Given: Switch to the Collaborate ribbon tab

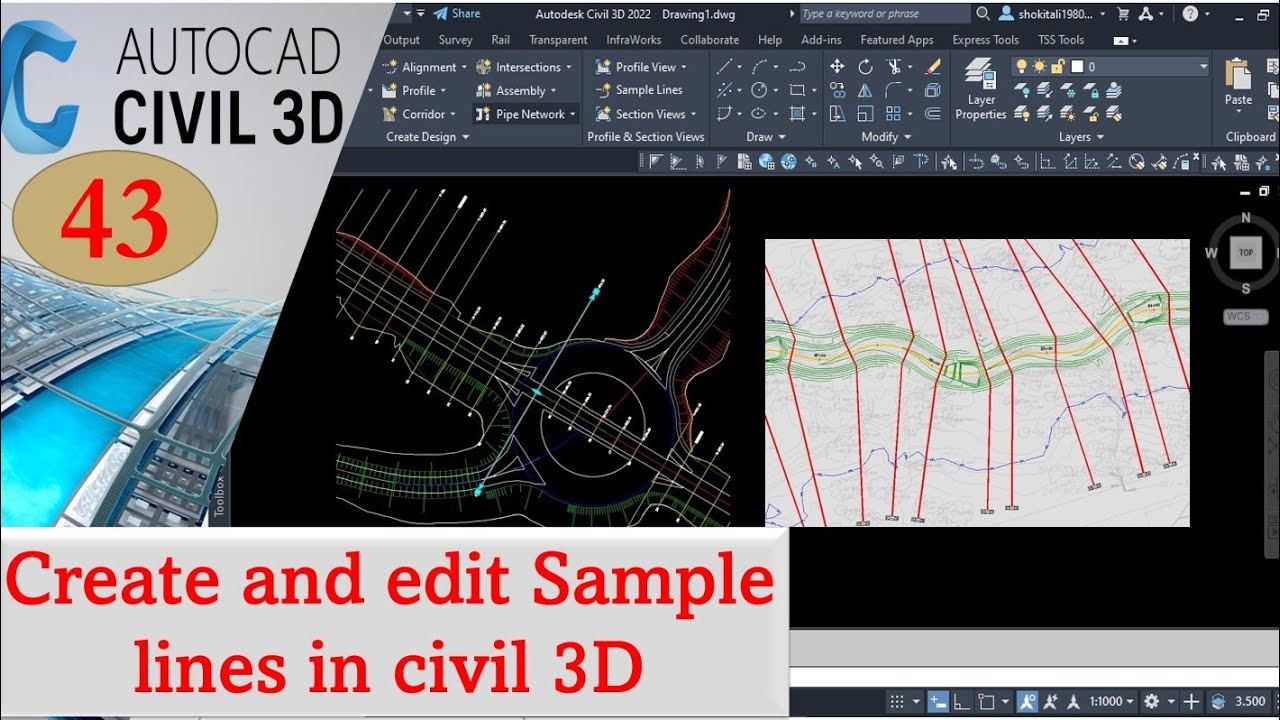Looking at the screenshot, I should click(710, 40).
